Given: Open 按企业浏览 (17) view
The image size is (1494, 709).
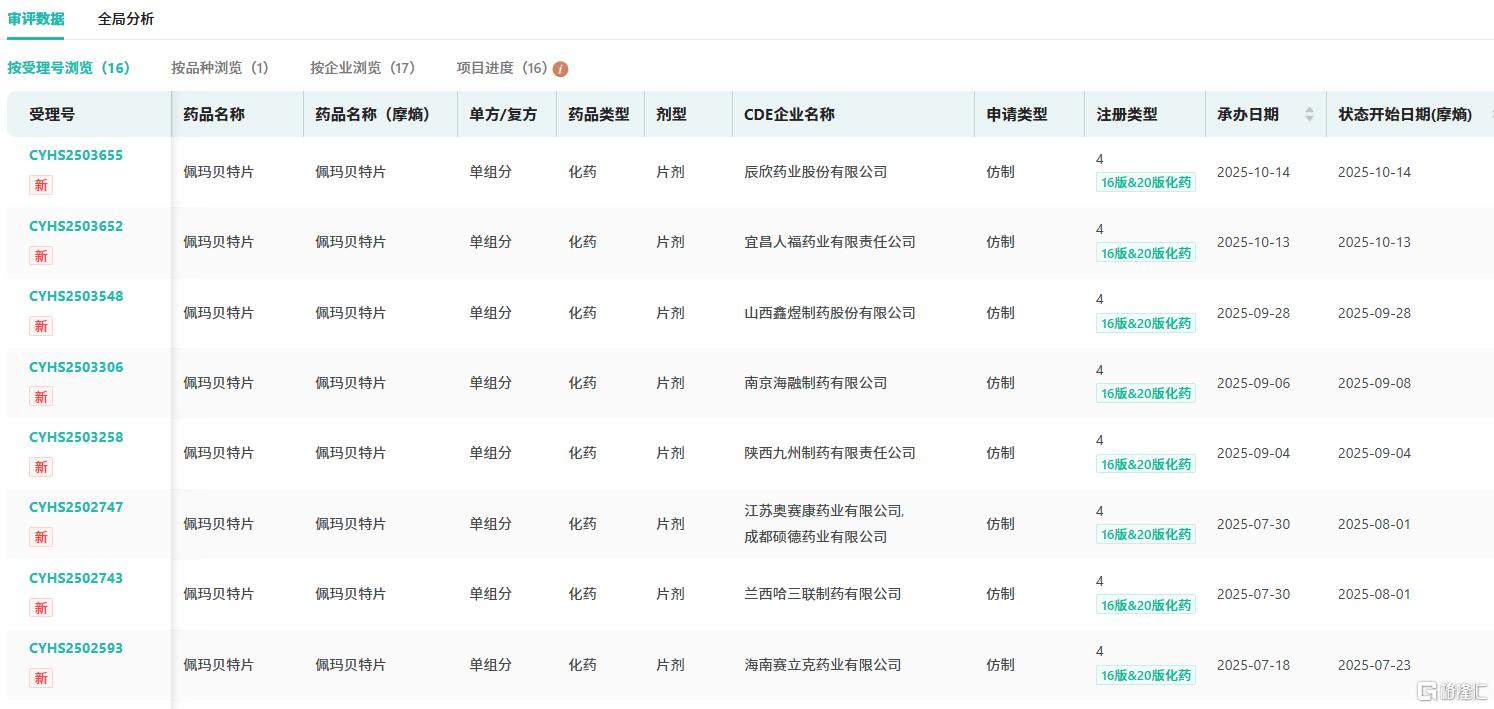Looking at the screenshot, I should (362, 68).
